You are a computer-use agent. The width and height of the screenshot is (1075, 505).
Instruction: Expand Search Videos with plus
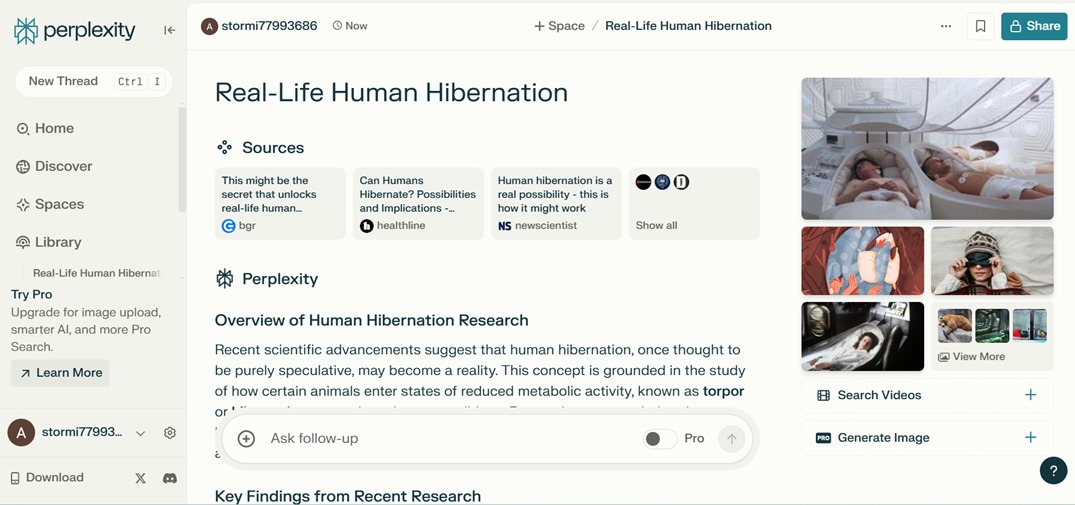[1030, 395]
